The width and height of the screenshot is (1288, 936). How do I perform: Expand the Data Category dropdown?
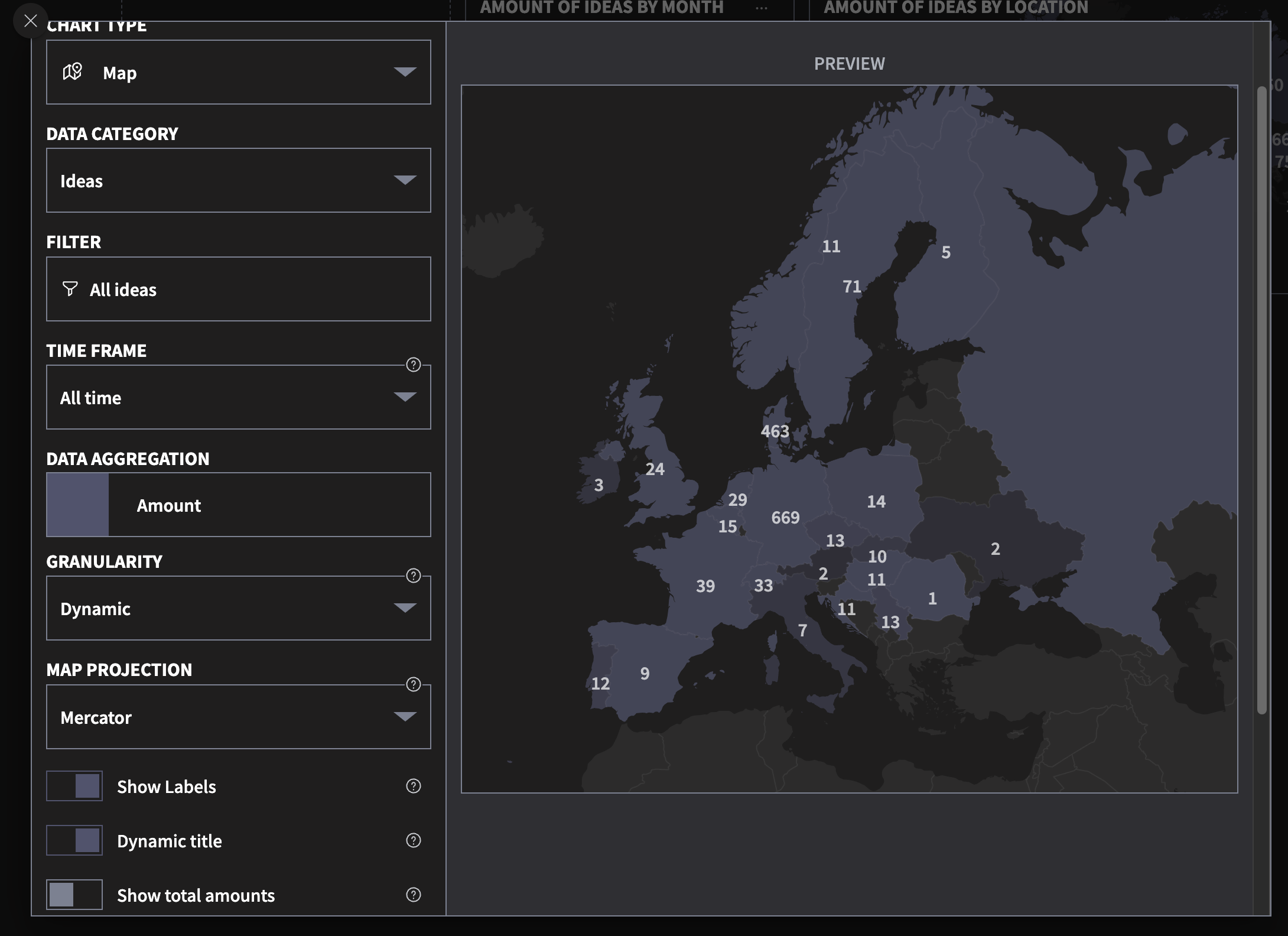[238, 180]
